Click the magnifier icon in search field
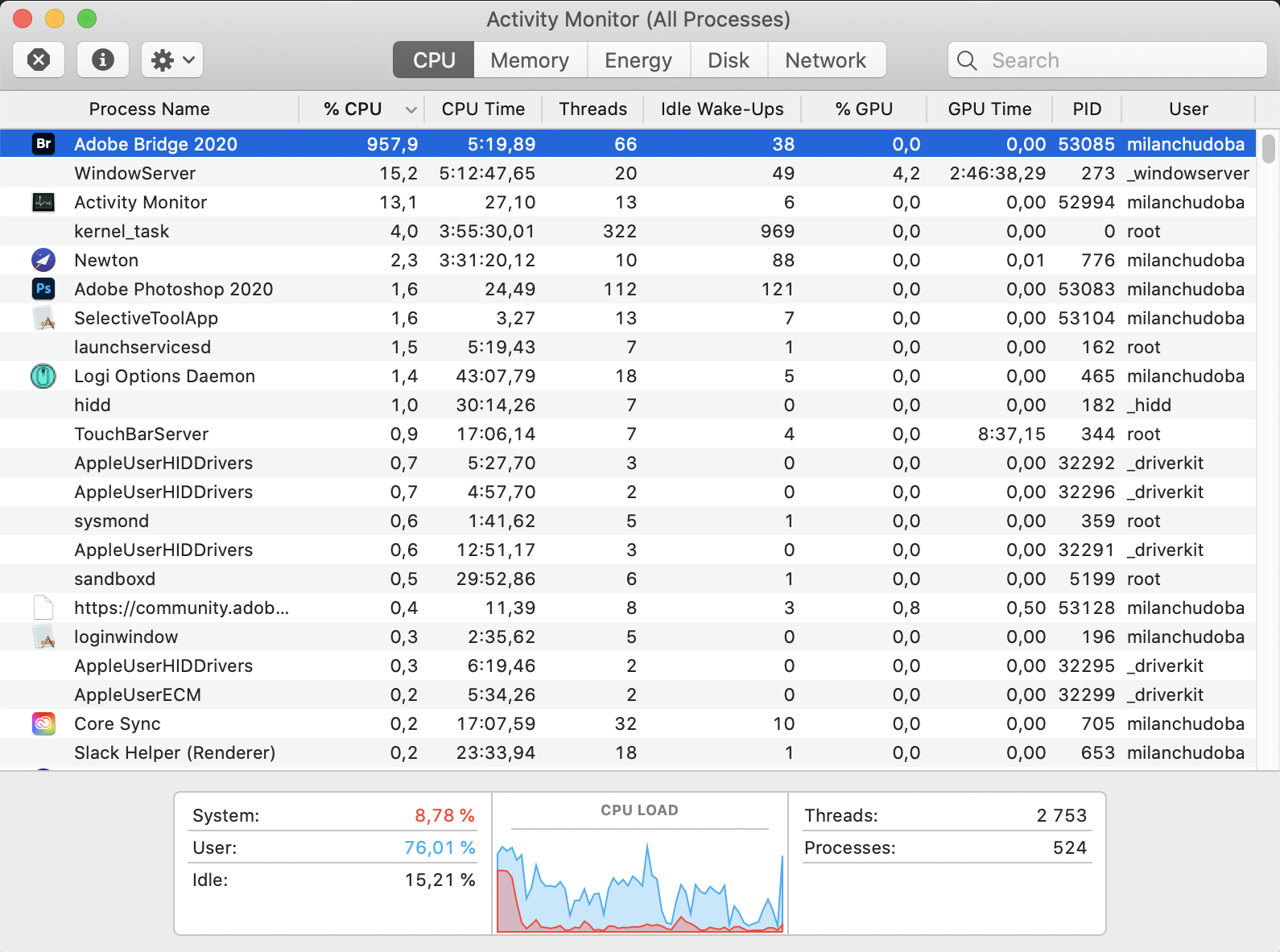The height and width of the screenshot is (952, 1280). 967,60
